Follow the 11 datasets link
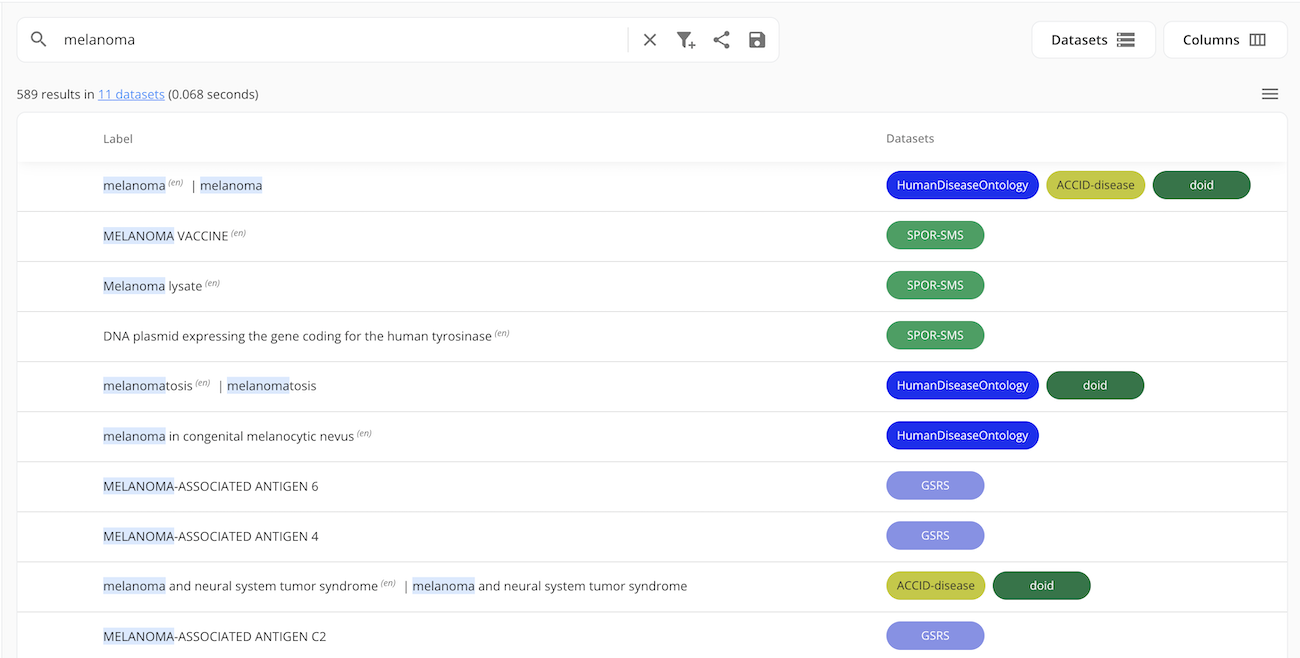The image size is (1300, 658). coord(131,95)
